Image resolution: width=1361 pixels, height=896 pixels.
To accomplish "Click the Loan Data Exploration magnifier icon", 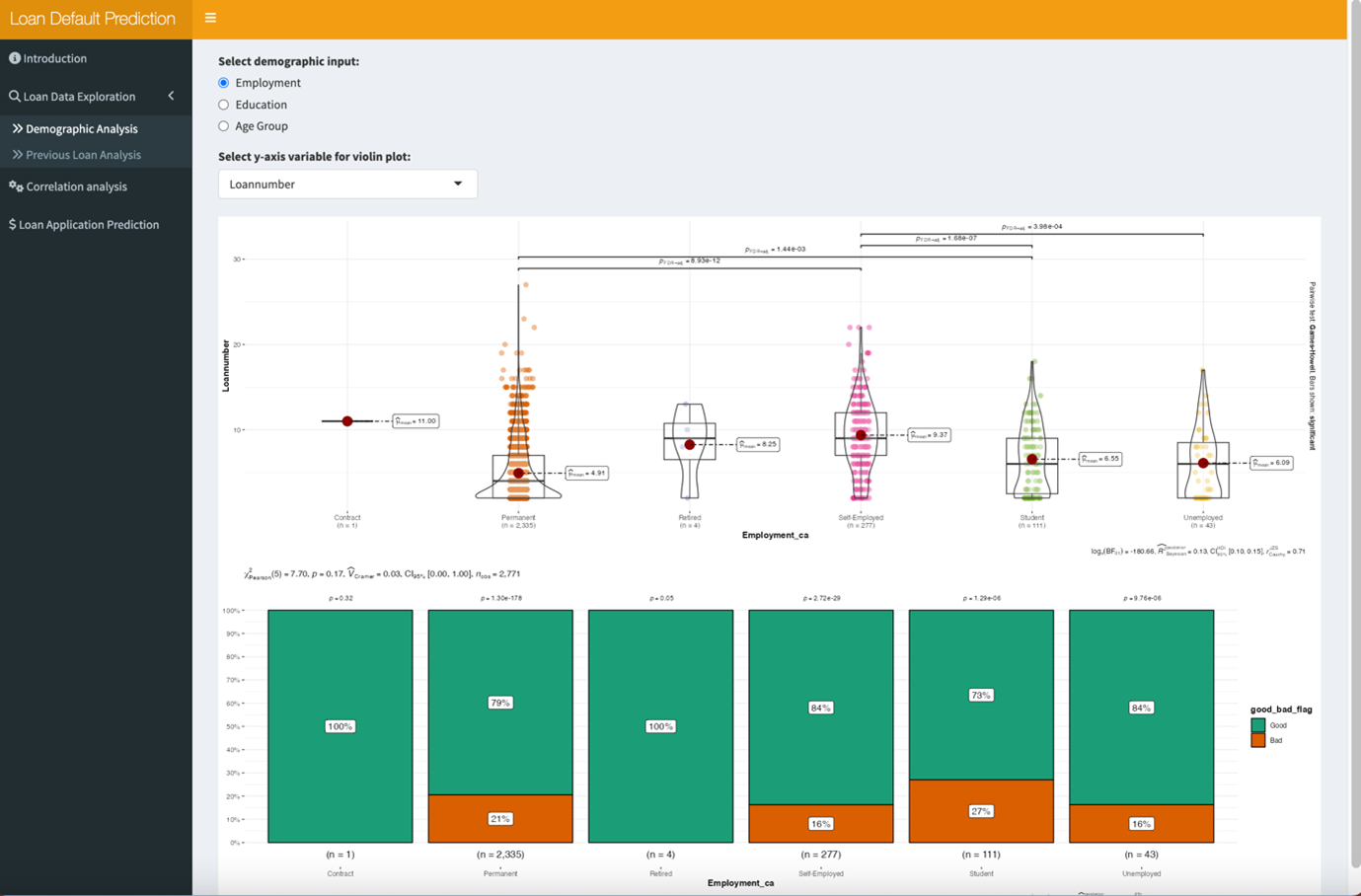I will [15, 97].
